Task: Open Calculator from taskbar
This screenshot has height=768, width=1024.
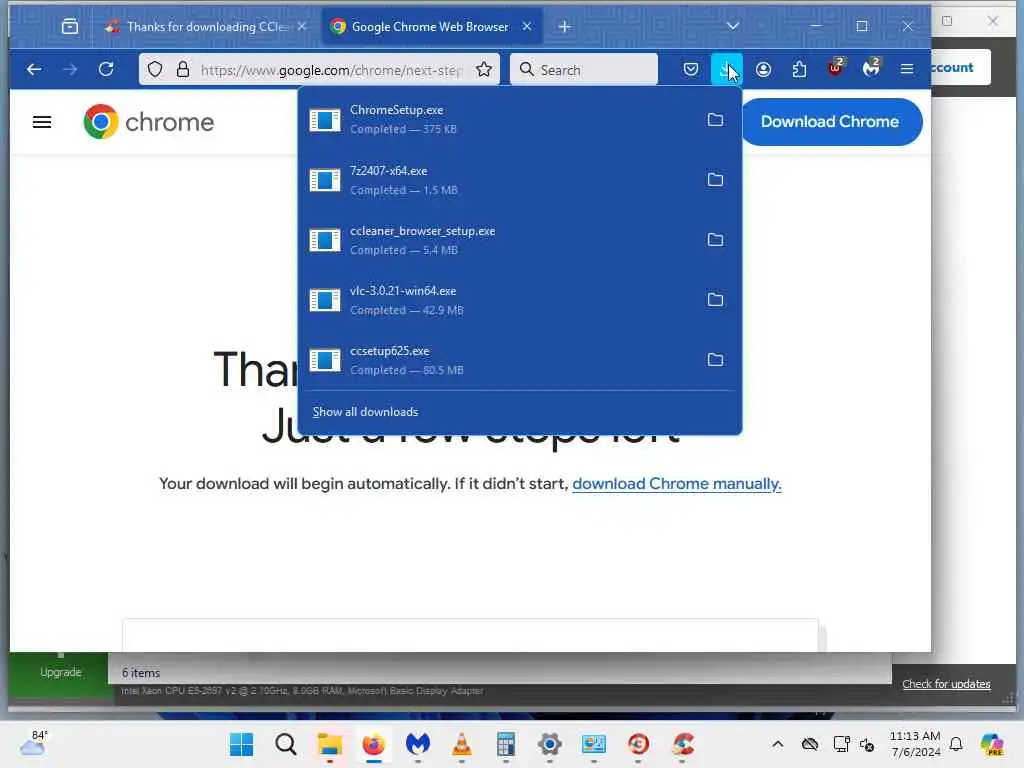Action: pos(505,744)
